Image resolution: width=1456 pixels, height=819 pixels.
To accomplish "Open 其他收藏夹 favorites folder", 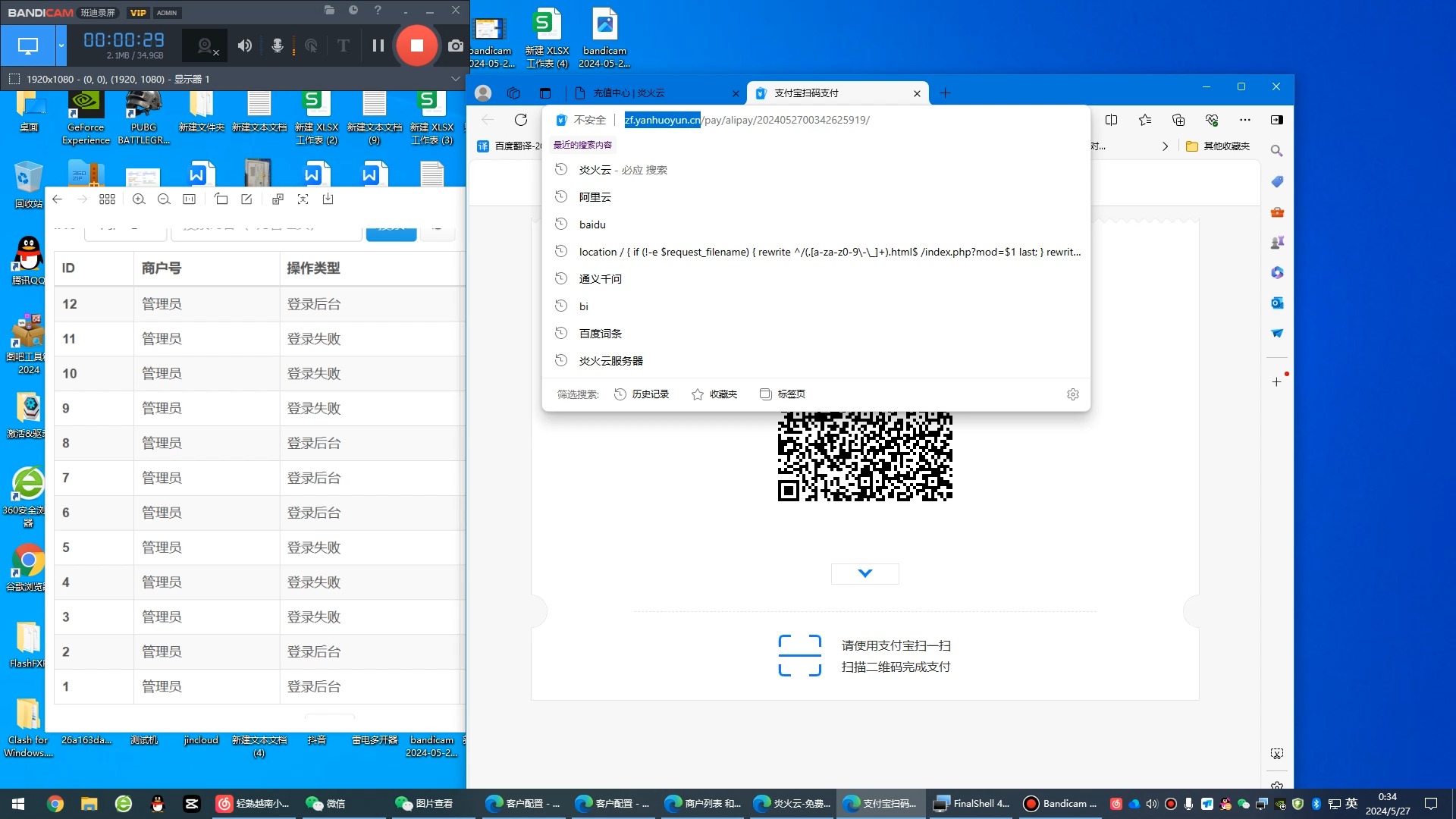I will (1218, 146).
